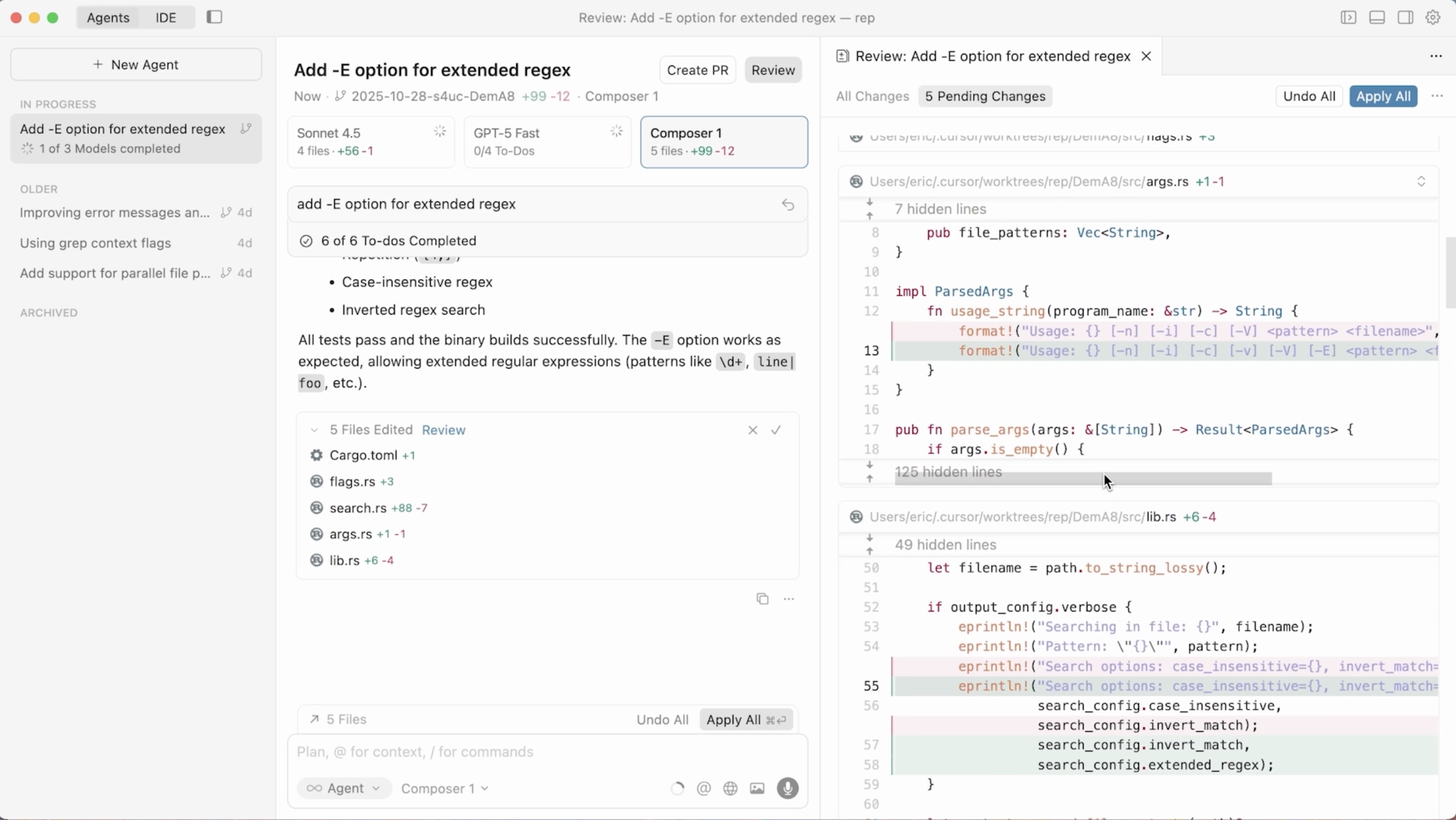Toggle the bottom panel layout icon

[1377, 18]
